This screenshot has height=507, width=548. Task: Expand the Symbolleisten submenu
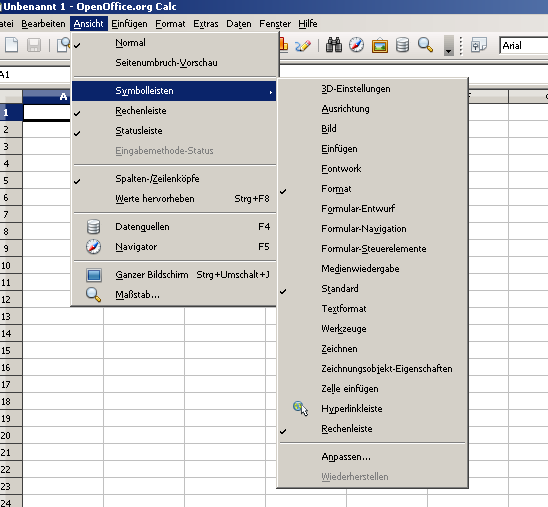point(174,91)
